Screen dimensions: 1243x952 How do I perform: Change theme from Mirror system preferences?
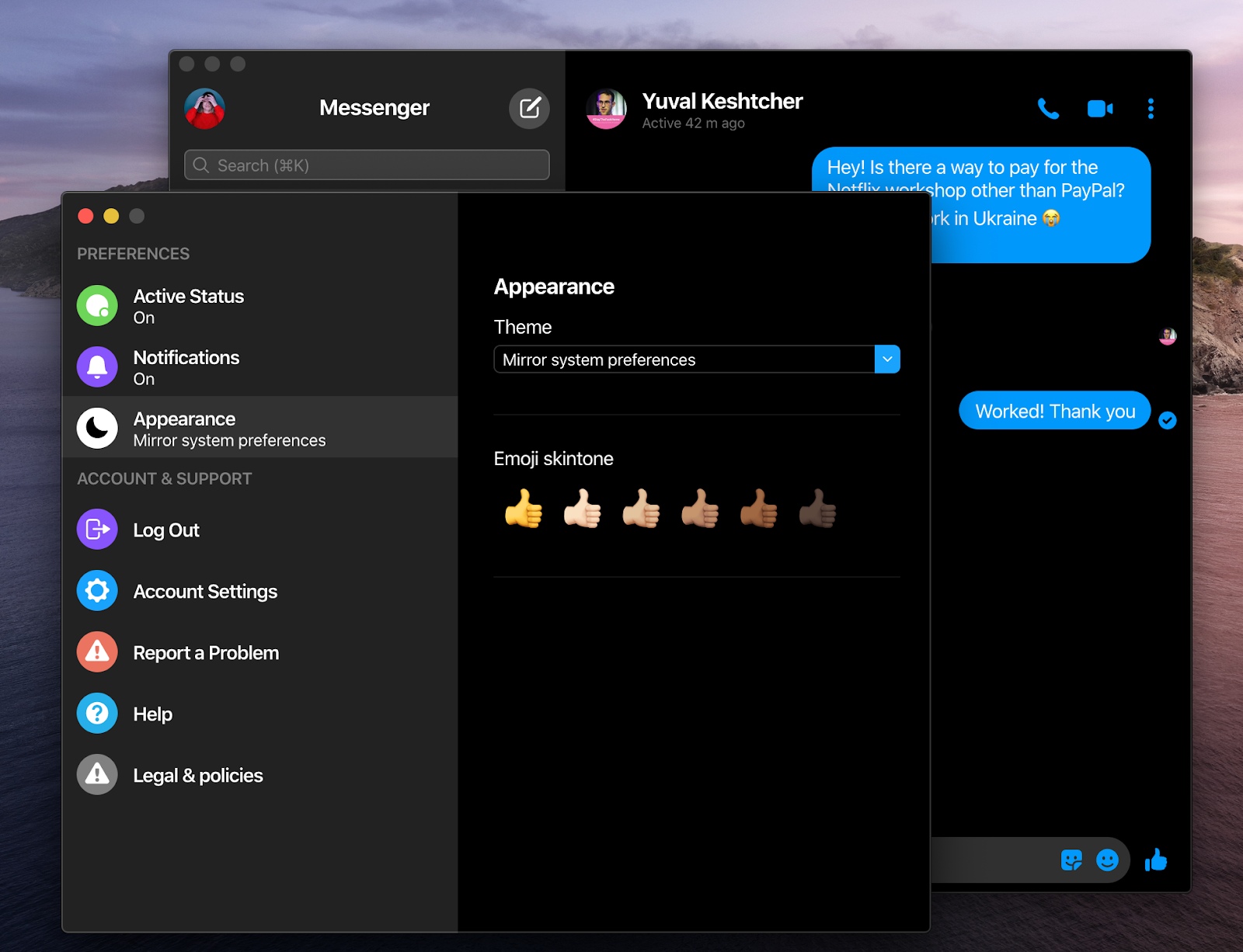[695, 359]
